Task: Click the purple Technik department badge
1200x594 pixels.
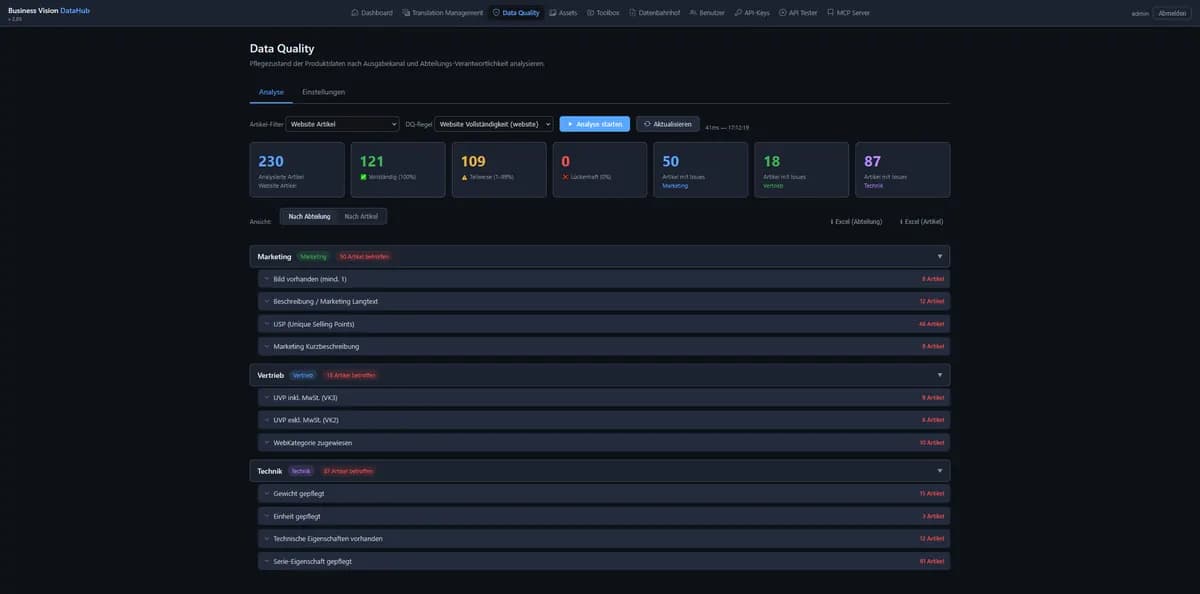Action: pos(301,470)
